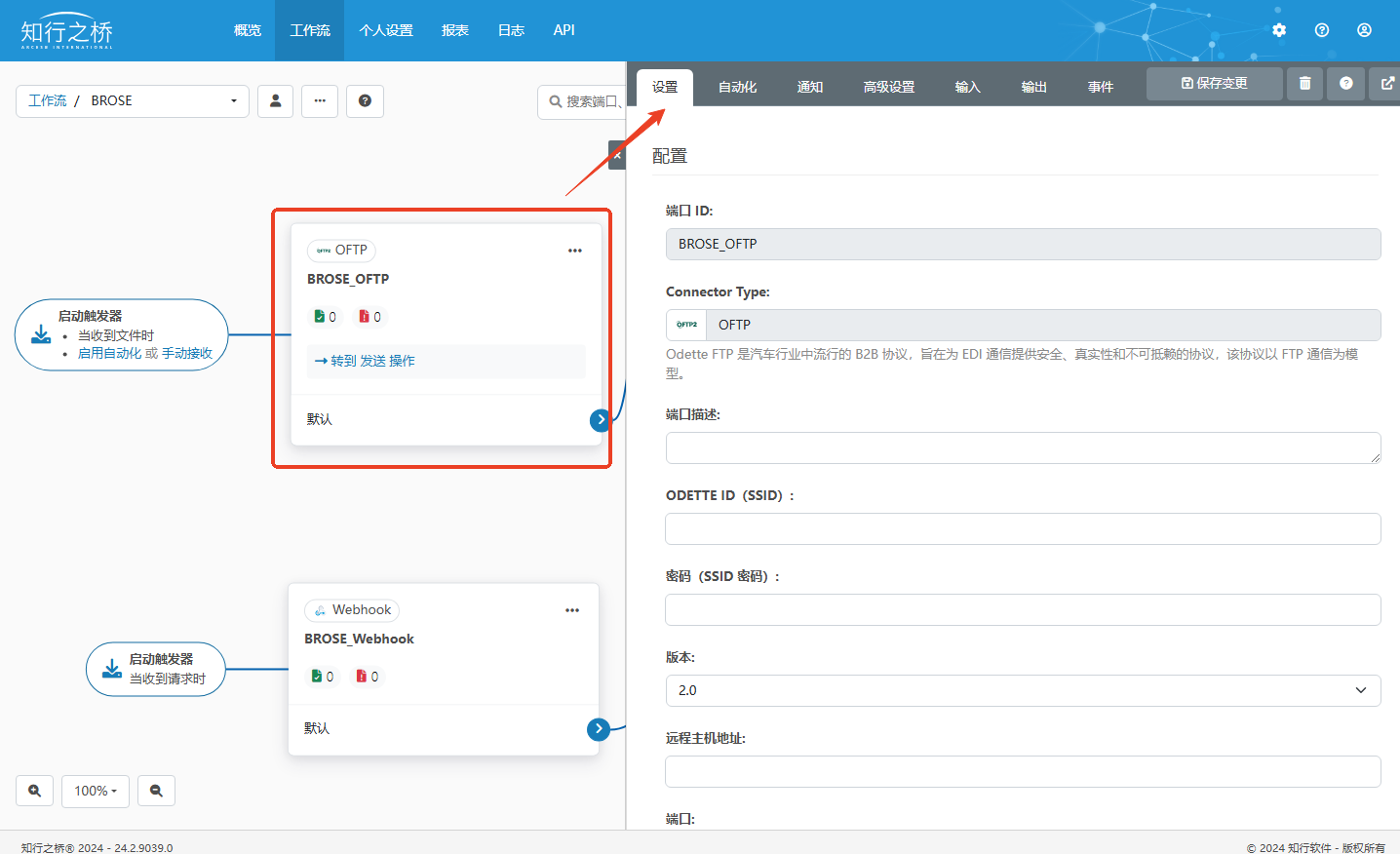The image size is (1400, 854).
Task: Click the user account icon in header
Action: (x=1364, y=30)
